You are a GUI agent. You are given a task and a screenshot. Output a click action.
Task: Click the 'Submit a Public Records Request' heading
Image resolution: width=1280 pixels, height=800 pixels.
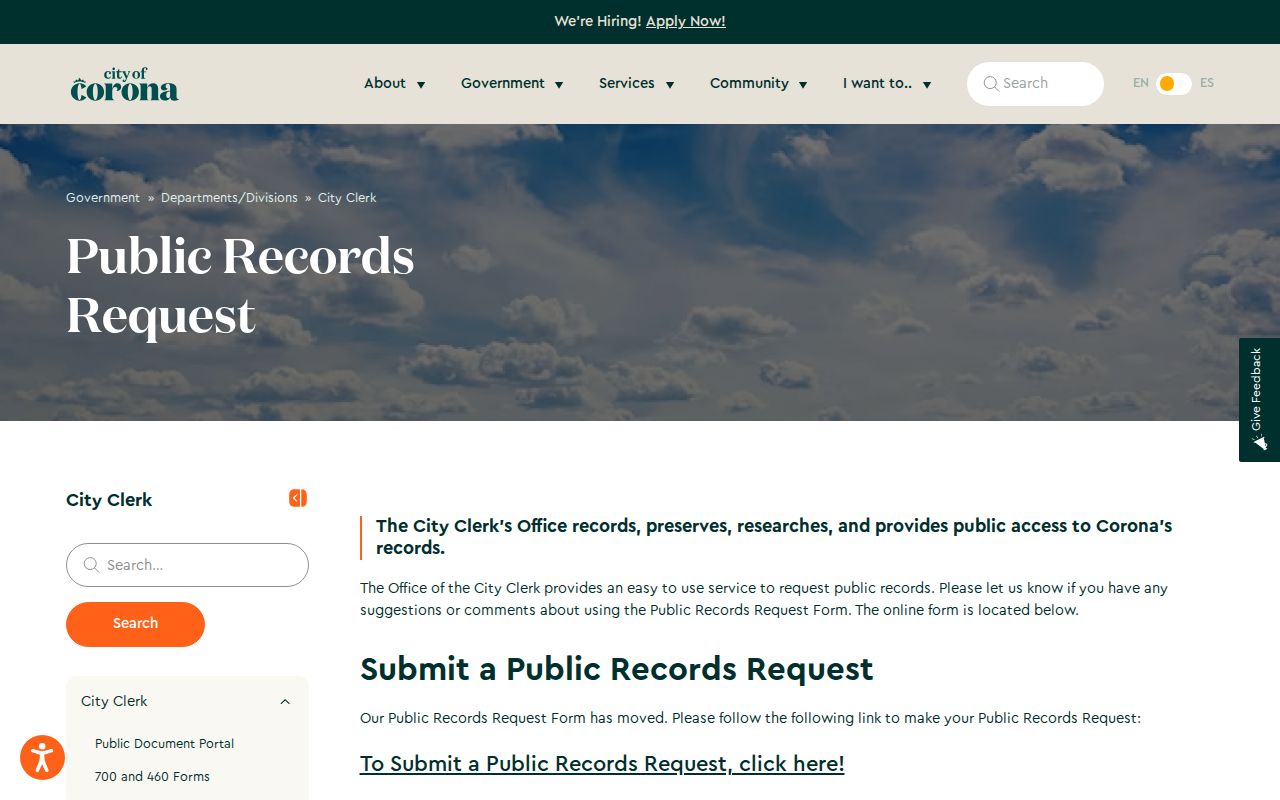617,669
